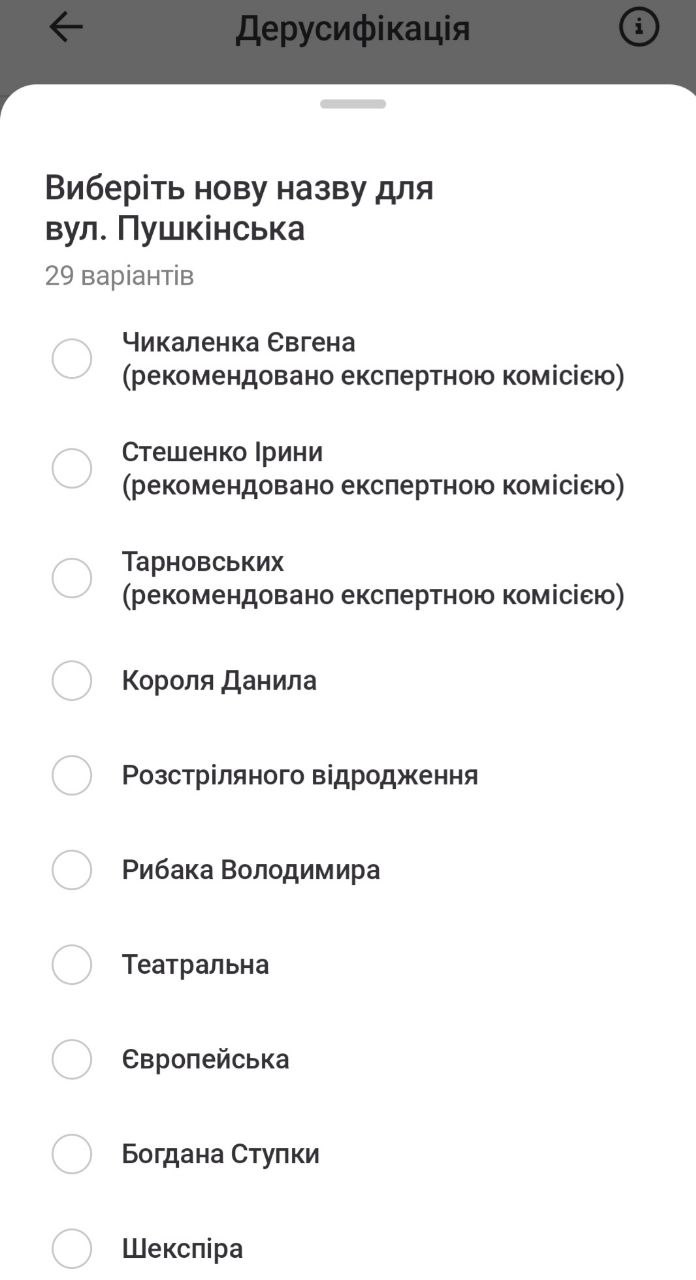Tap the back arrow icon
Viewport: 696px width, 1280px height.
coord(66,28)
